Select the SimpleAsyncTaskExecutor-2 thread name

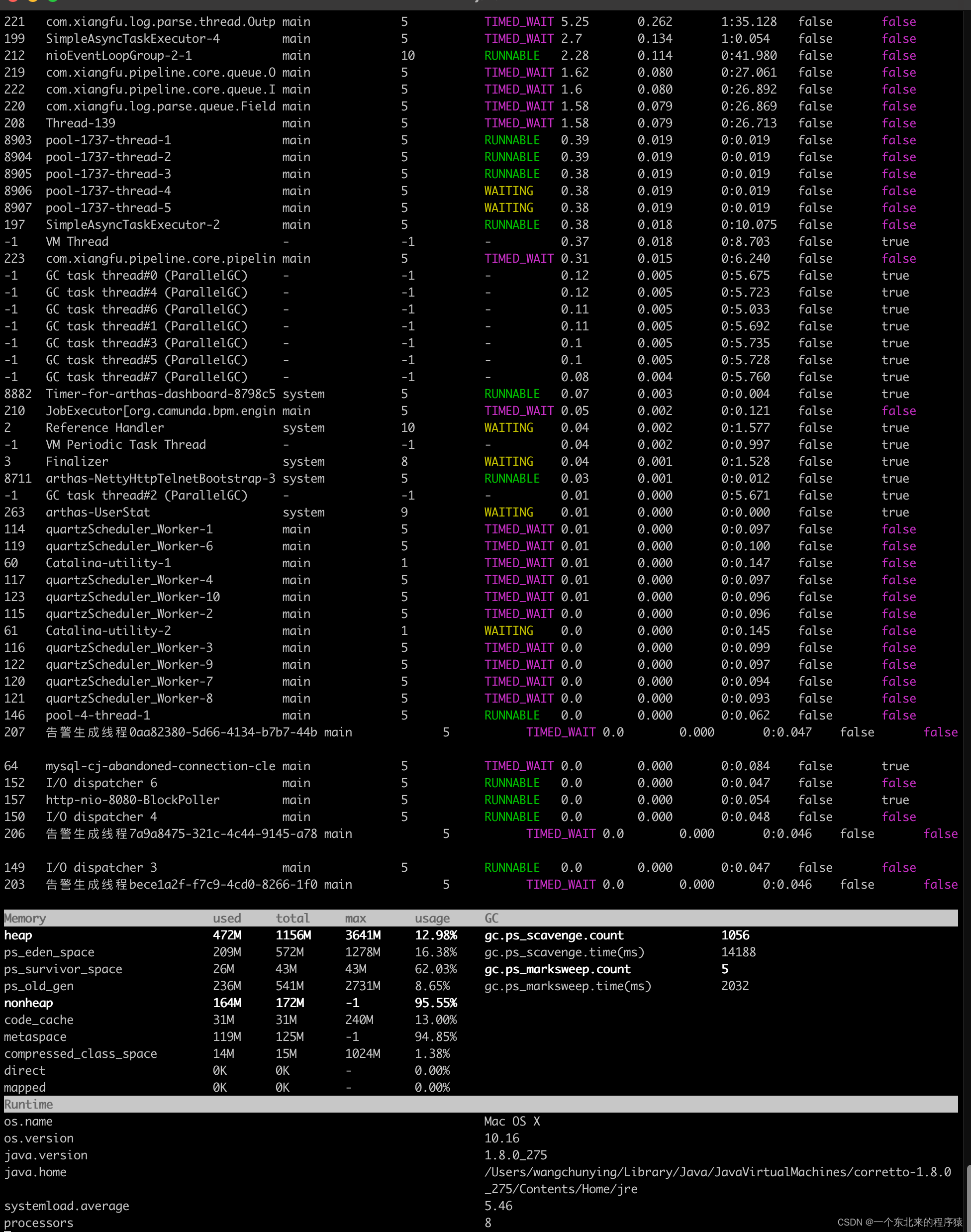click(132, 225)
